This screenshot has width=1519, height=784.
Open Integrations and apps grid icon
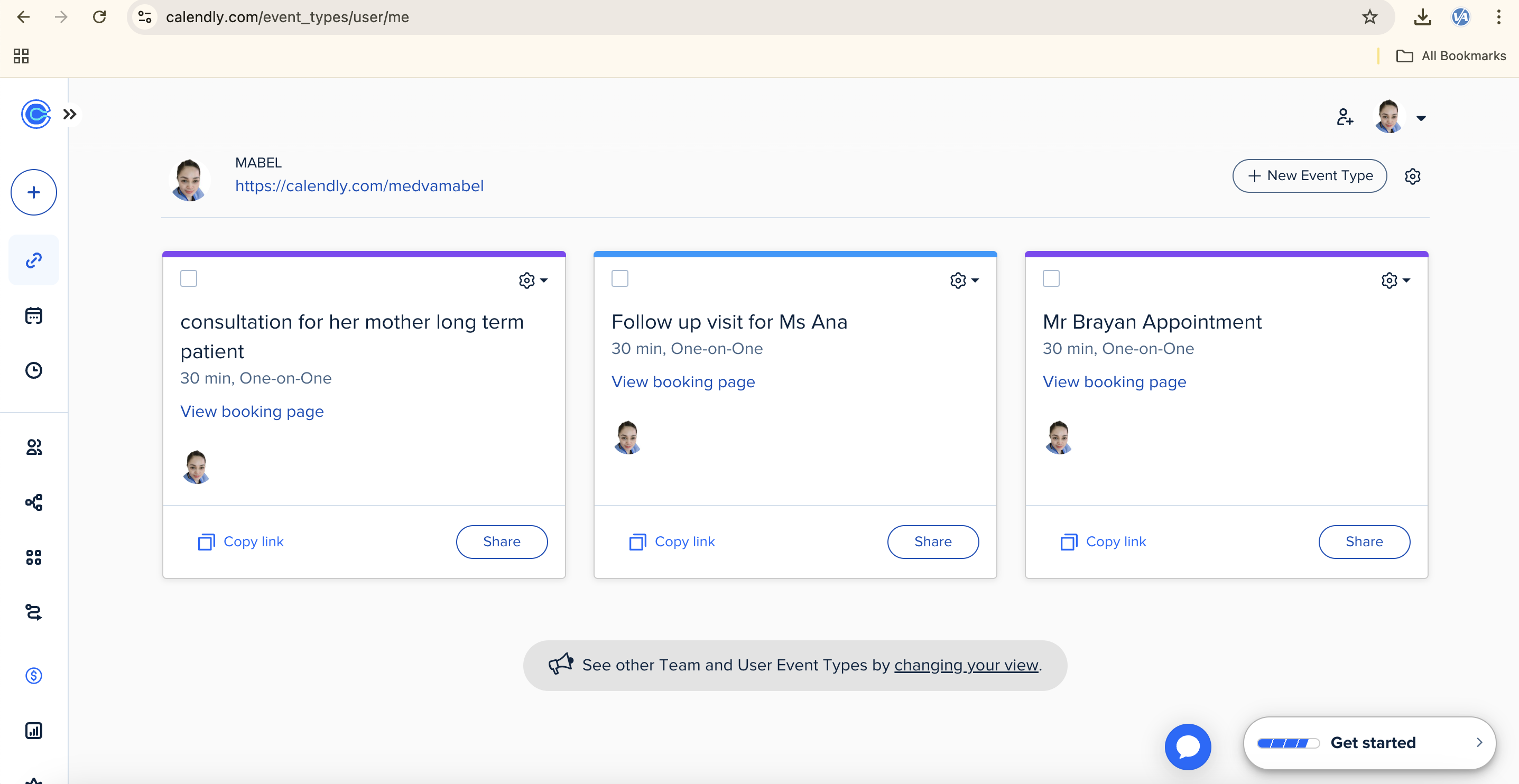34,557
